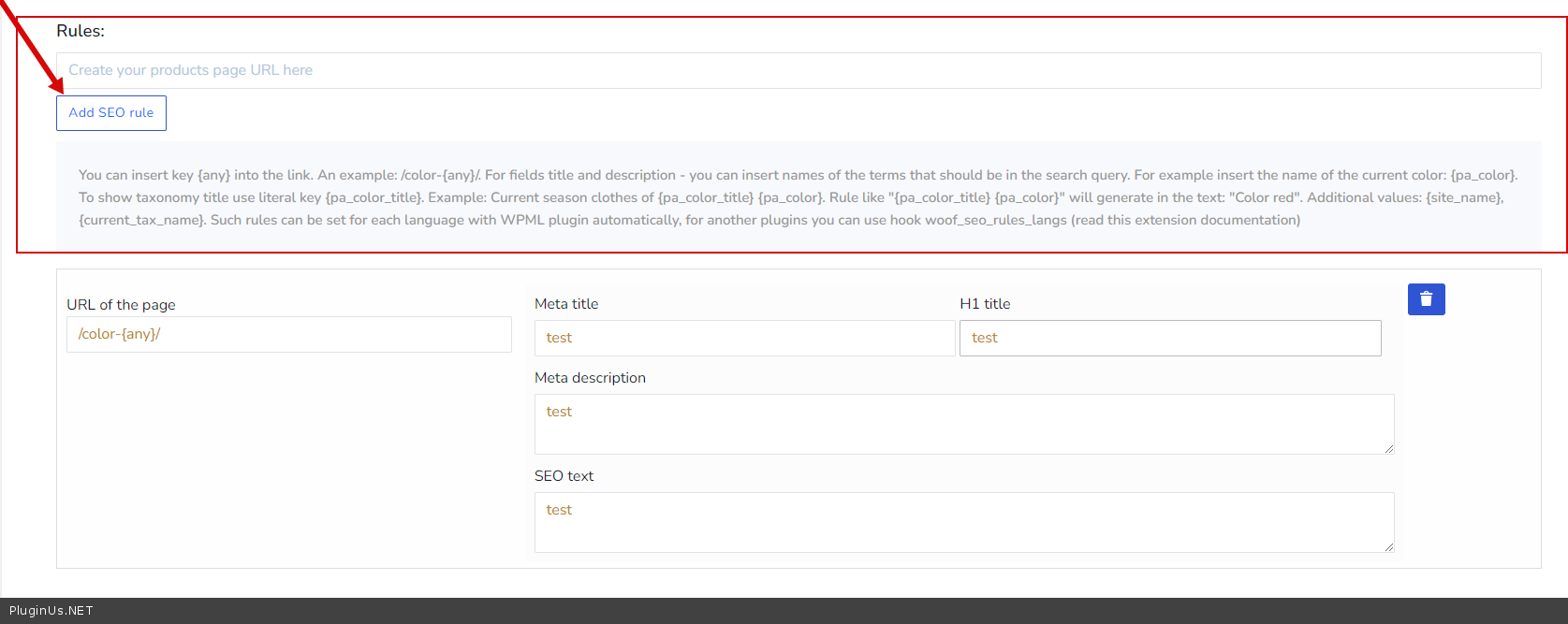The width and height of the screenshot is (1568, 624).
Task: Click inside the SEO text textarea
Action: point(963,522)
